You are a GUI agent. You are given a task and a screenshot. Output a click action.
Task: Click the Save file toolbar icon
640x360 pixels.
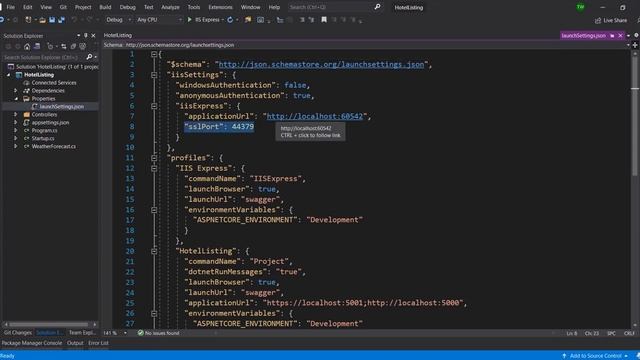point(52,20)
